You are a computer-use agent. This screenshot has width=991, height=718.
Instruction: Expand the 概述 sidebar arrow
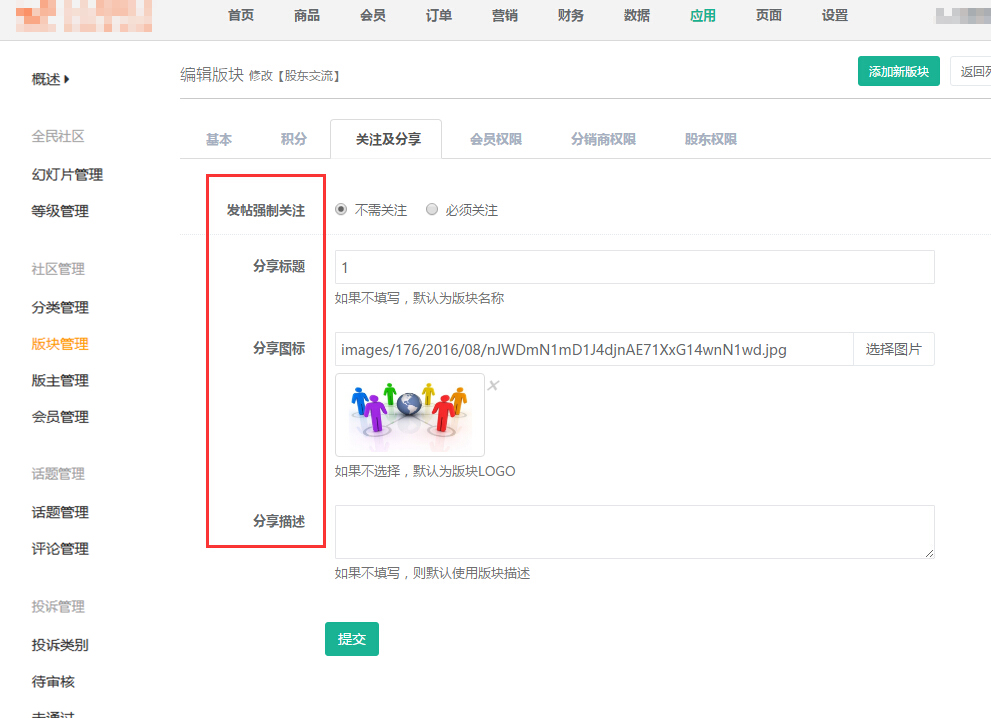[66, 79]
